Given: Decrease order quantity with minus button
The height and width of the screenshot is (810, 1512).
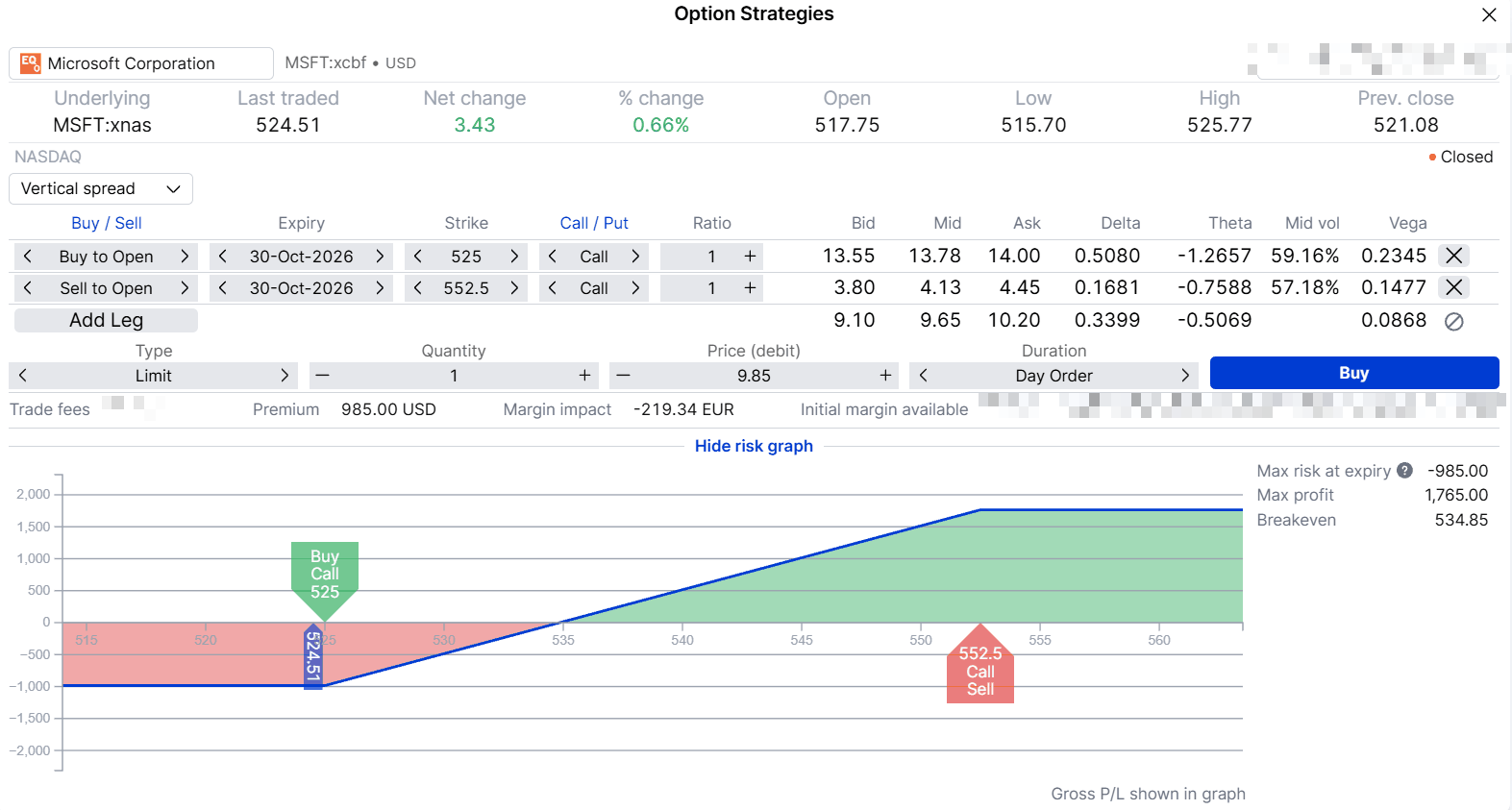Looking at the screenshot, I should (323, 376).
